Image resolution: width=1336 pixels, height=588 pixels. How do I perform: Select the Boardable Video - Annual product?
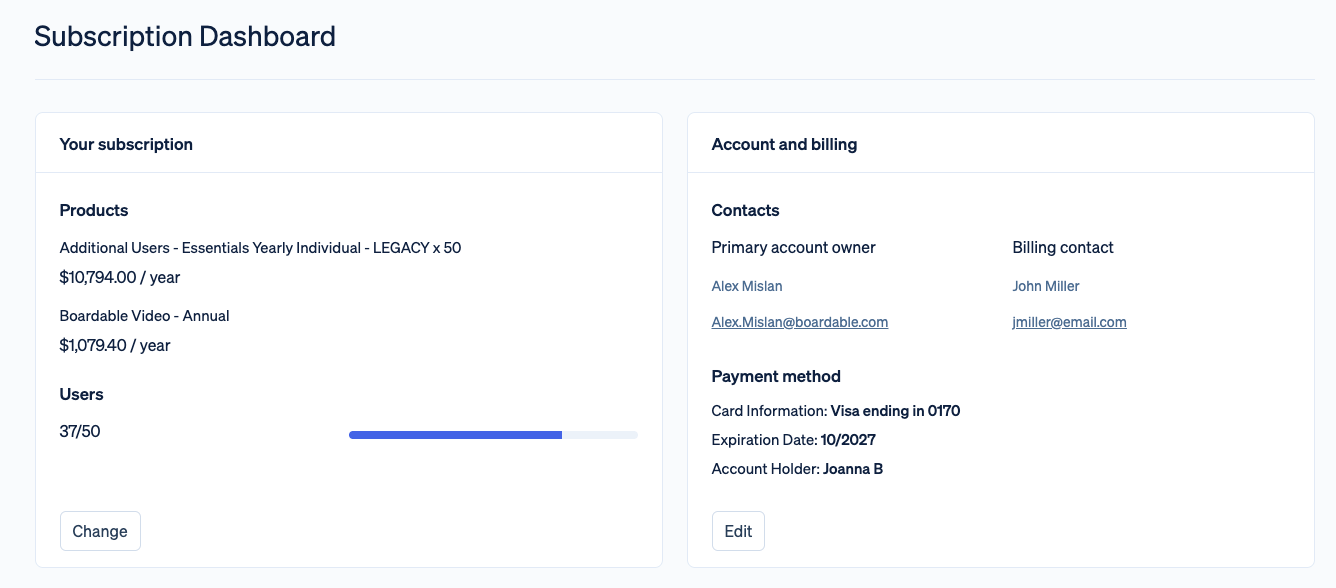click(145, 316)
